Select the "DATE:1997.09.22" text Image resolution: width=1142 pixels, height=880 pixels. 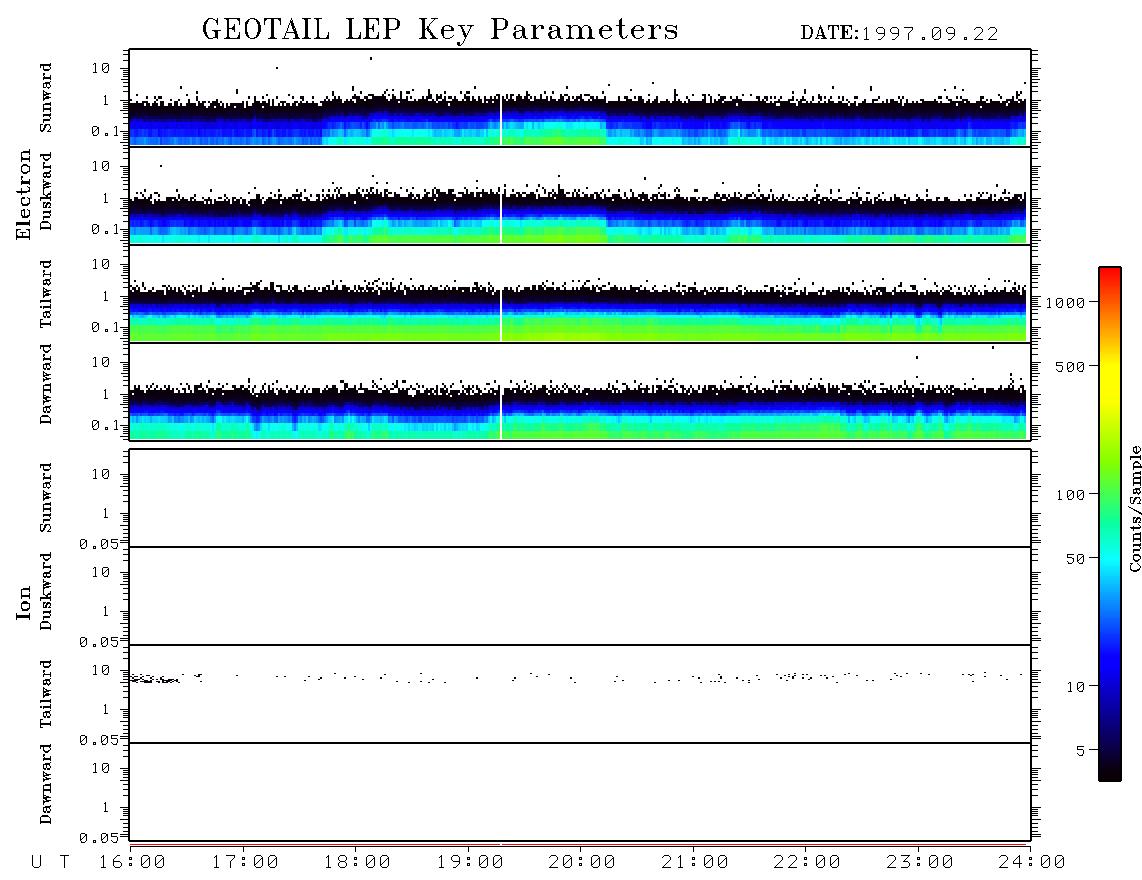point(899,34)
